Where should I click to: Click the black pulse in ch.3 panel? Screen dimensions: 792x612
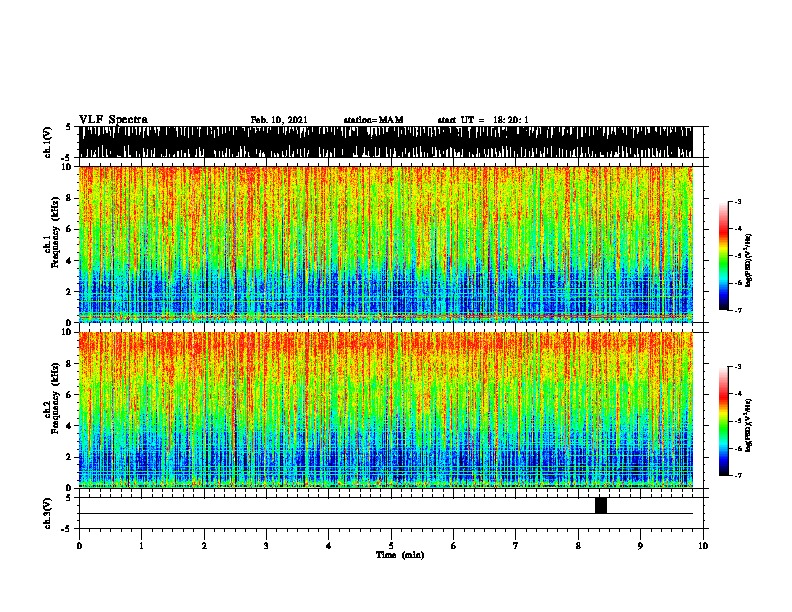[601, 505]
